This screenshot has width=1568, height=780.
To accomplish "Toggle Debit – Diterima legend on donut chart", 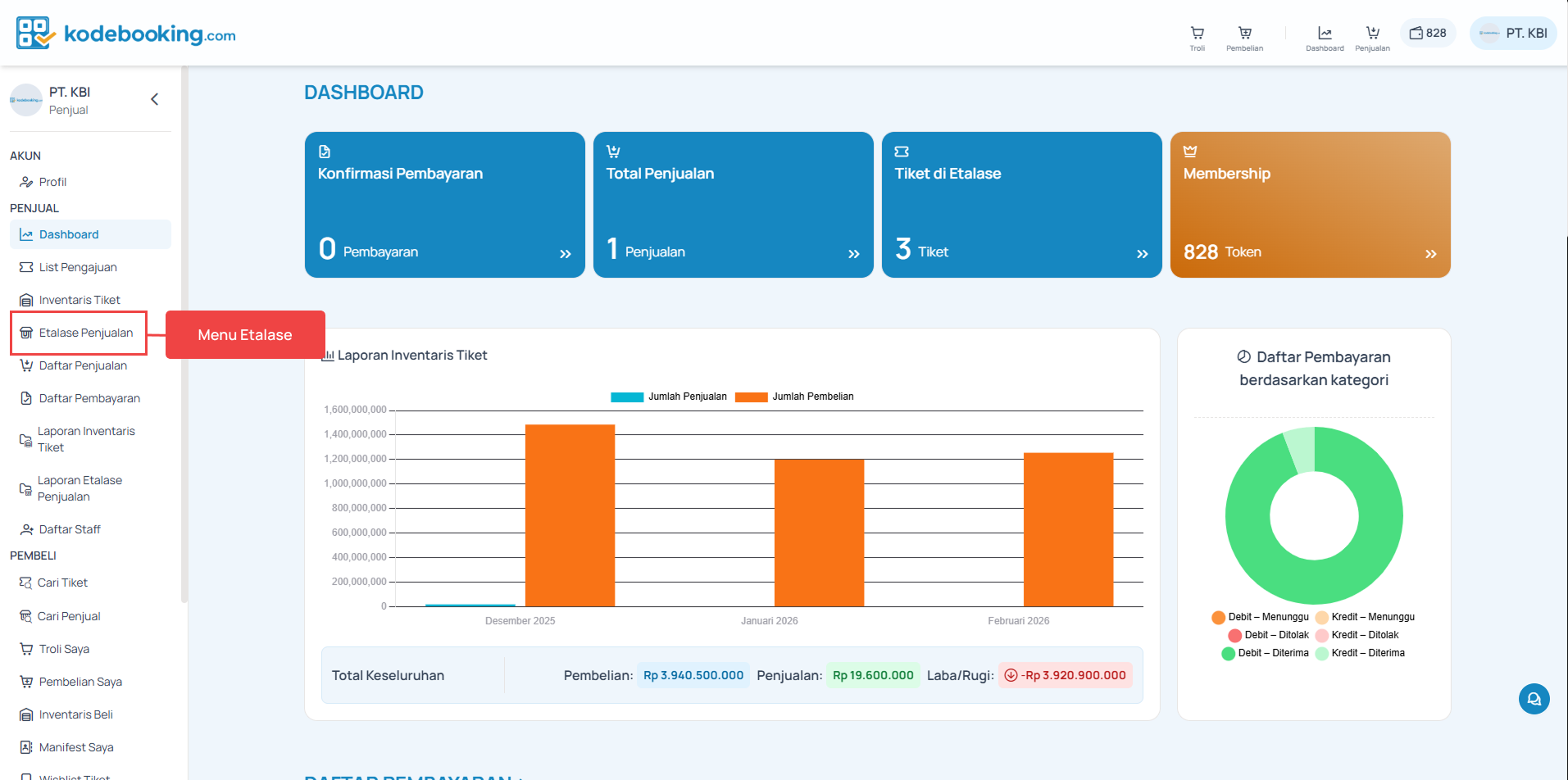I will click(1265, 653).
